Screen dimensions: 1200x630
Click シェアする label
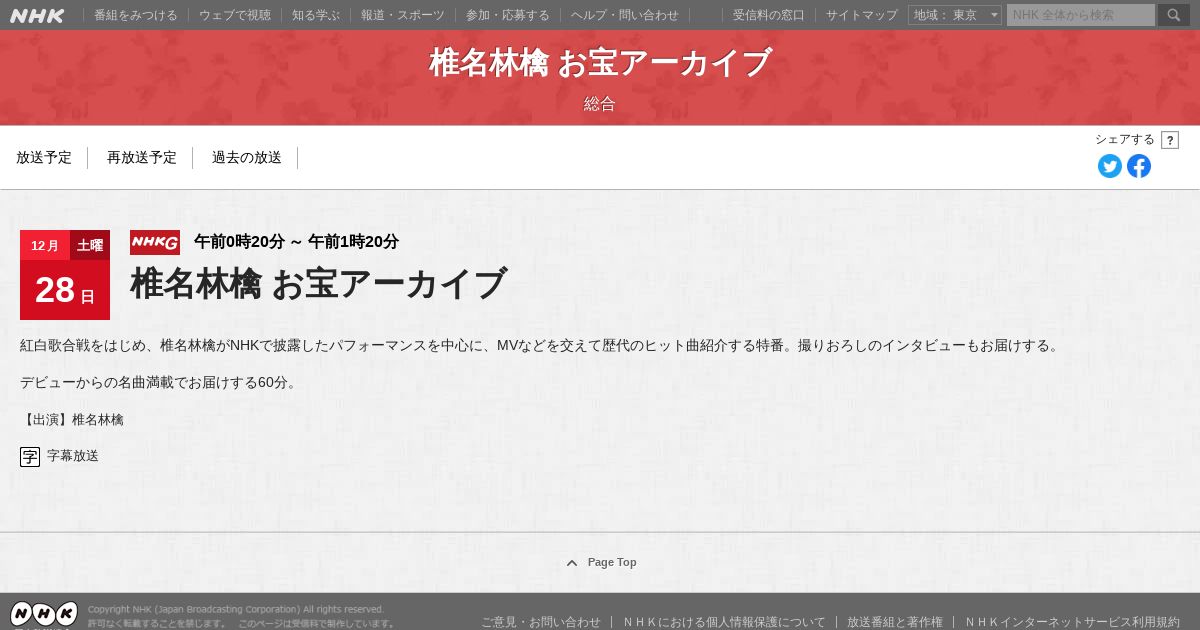coord(1125,140)
